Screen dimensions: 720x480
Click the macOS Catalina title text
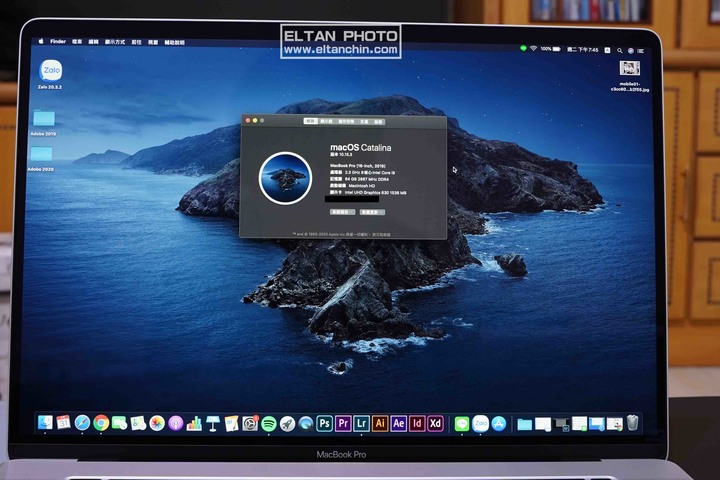click(361, 147)
